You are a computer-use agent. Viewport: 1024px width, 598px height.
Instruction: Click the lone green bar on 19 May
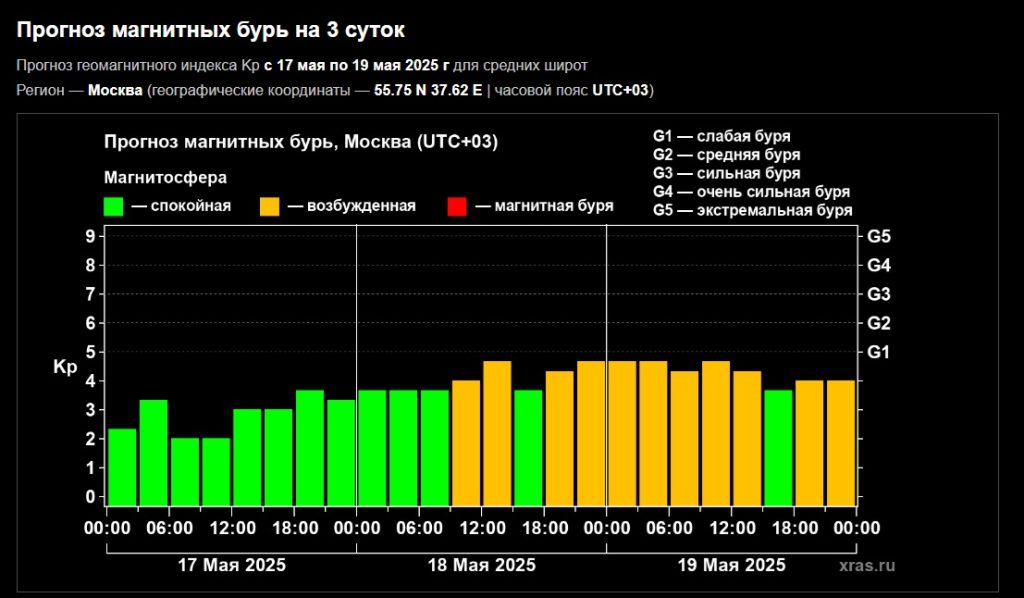778,448
